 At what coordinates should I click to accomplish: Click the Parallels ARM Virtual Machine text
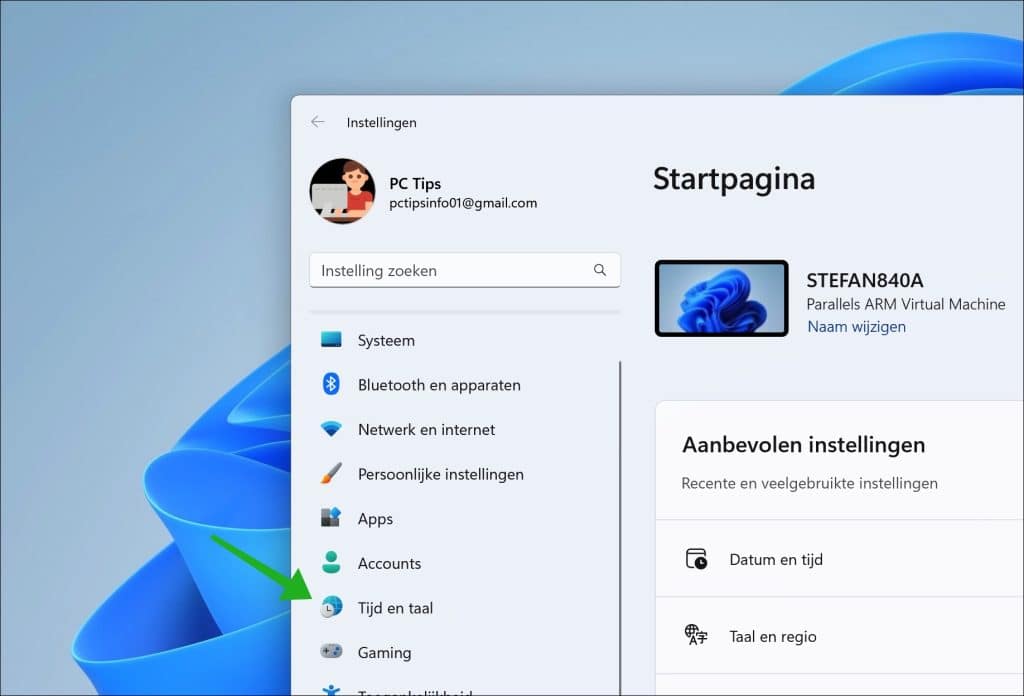click(x=906, y=304)
